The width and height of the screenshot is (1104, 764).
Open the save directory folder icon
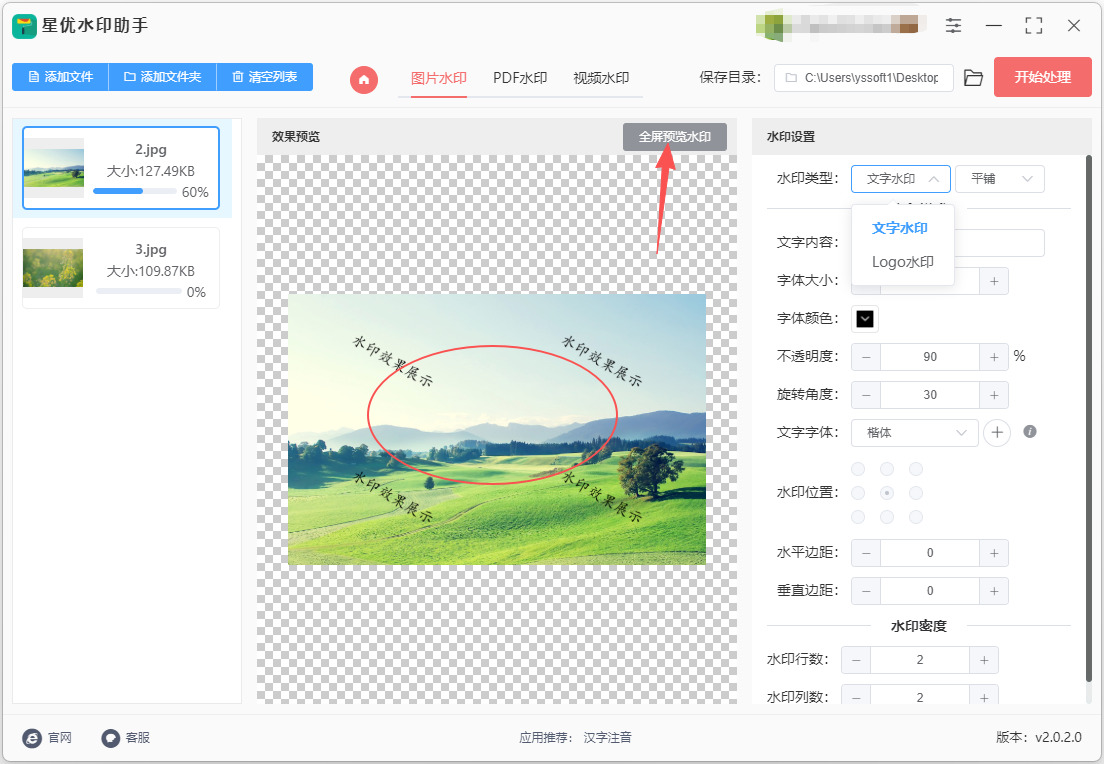pyautogui.click(x=973, y=77)
